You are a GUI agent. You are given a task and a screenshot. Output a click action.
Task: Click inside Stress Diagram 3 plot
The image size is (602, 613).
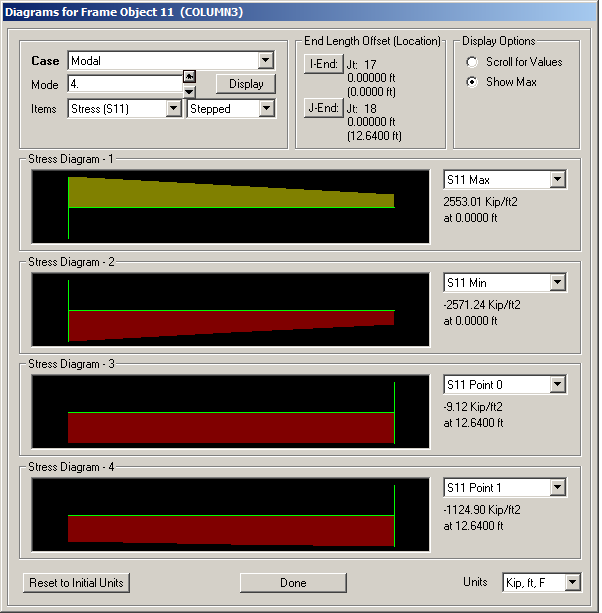coord(231,411)
